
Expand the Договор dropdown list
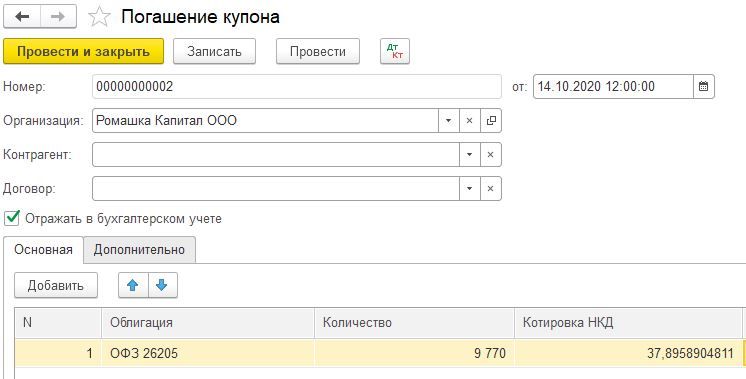tap(470, 189)
